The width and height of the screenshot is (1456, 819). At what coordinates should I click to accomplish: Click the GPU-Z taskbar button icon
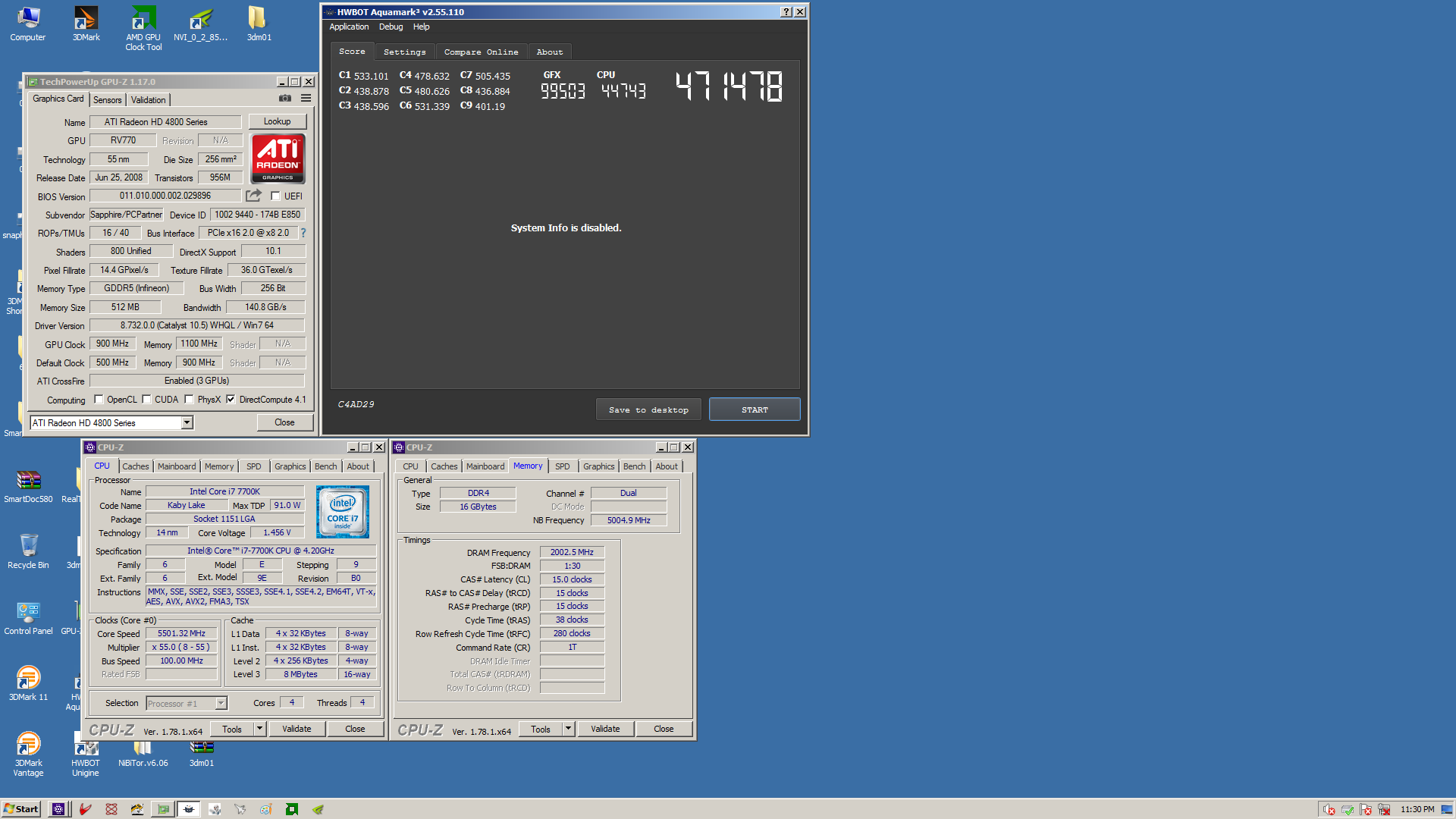pos(163,809)
